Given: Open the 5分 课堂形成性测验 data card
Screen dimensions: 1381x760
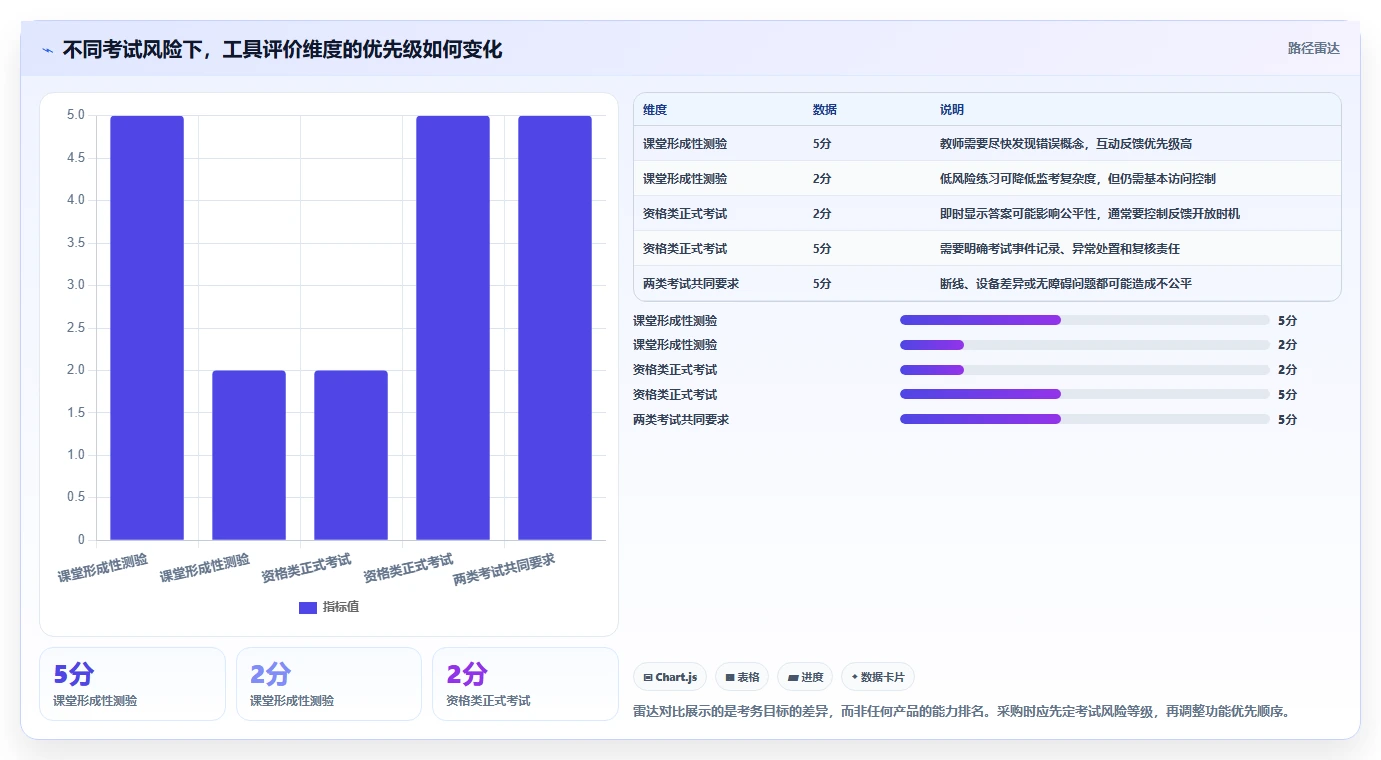Looking at the screenshot, I should (x=132, y=684).
